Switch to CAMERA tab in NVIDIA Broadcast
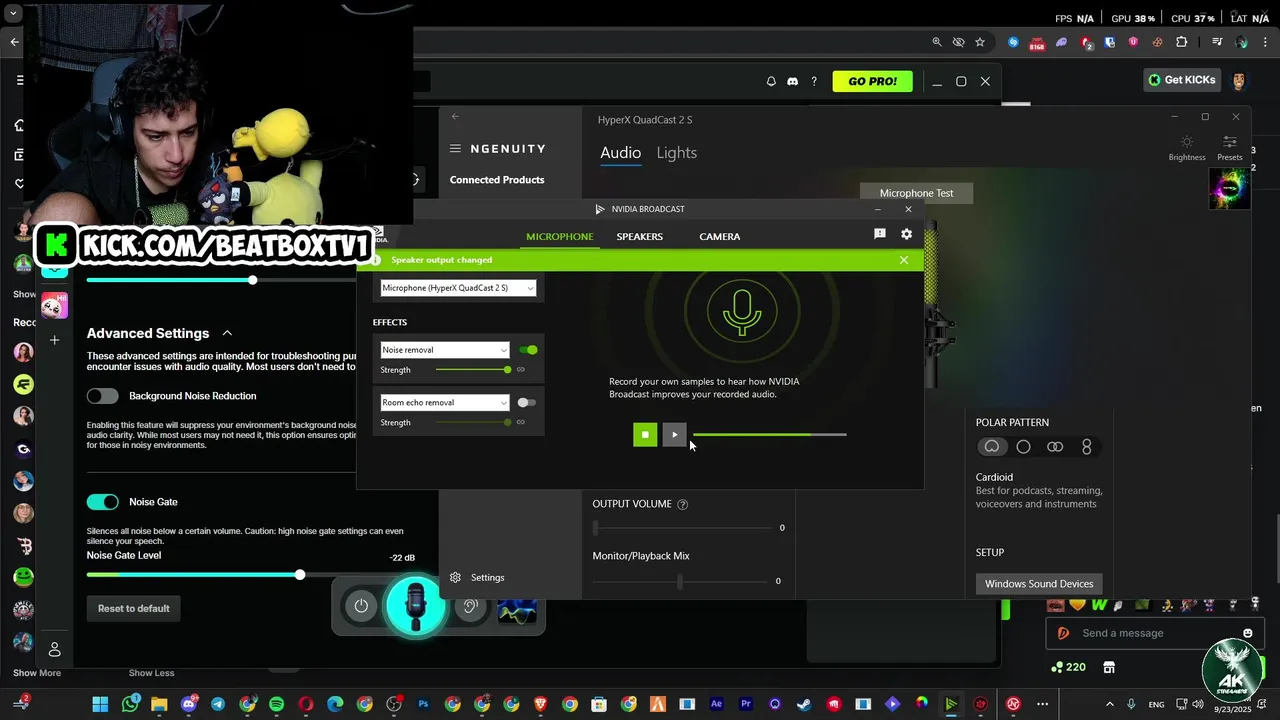The width and height of the screenshot is (1280, 720). click(720, 237)
